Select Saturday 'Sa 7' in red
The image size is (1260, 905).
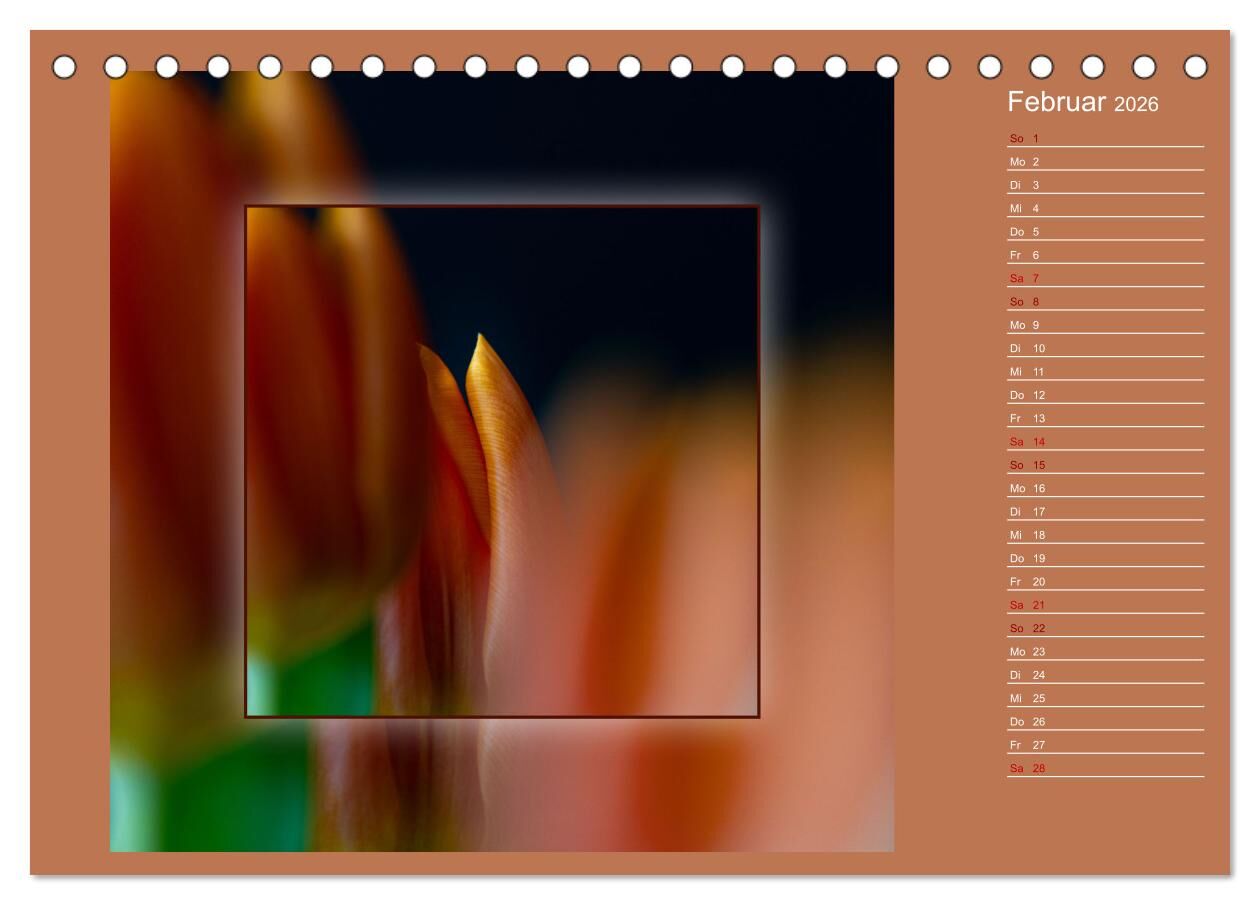click(x=1025, y=278)
